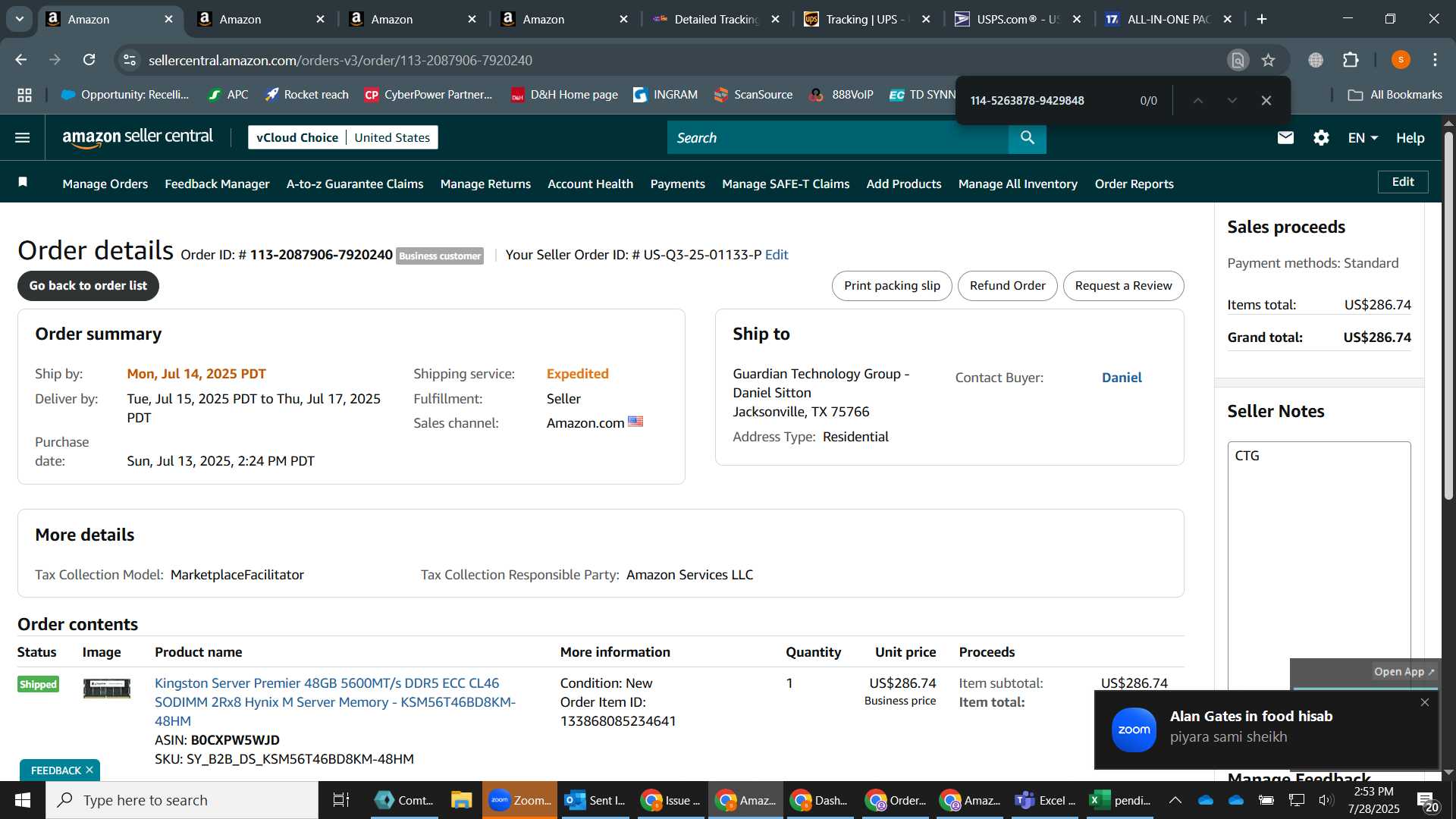Click the Refund Order button

pyautogui.click(x=1007, y=286)
